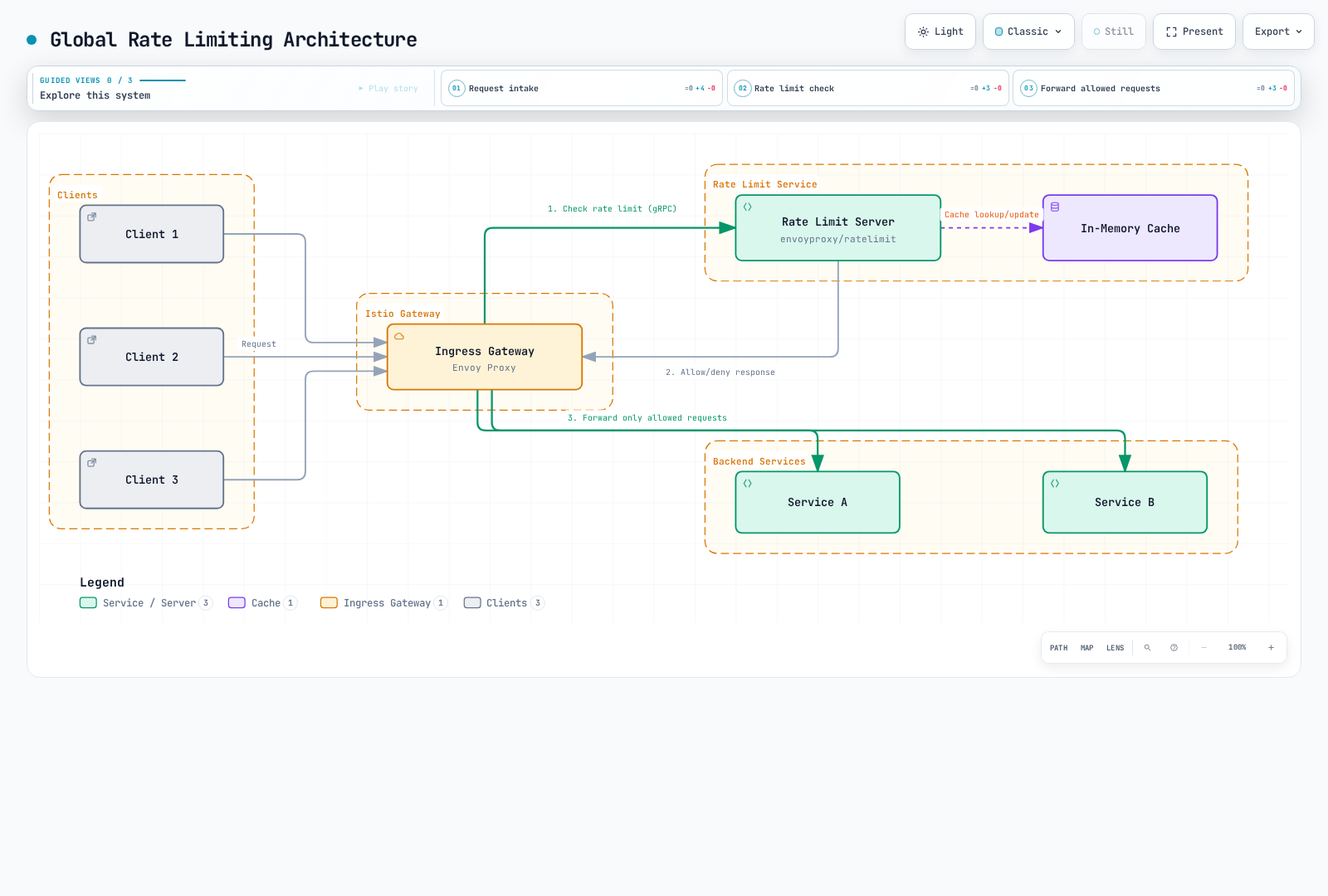1328x896 pixels.
Task: Zoom out with the minus icon
Action: click(x=1203, y=648)
